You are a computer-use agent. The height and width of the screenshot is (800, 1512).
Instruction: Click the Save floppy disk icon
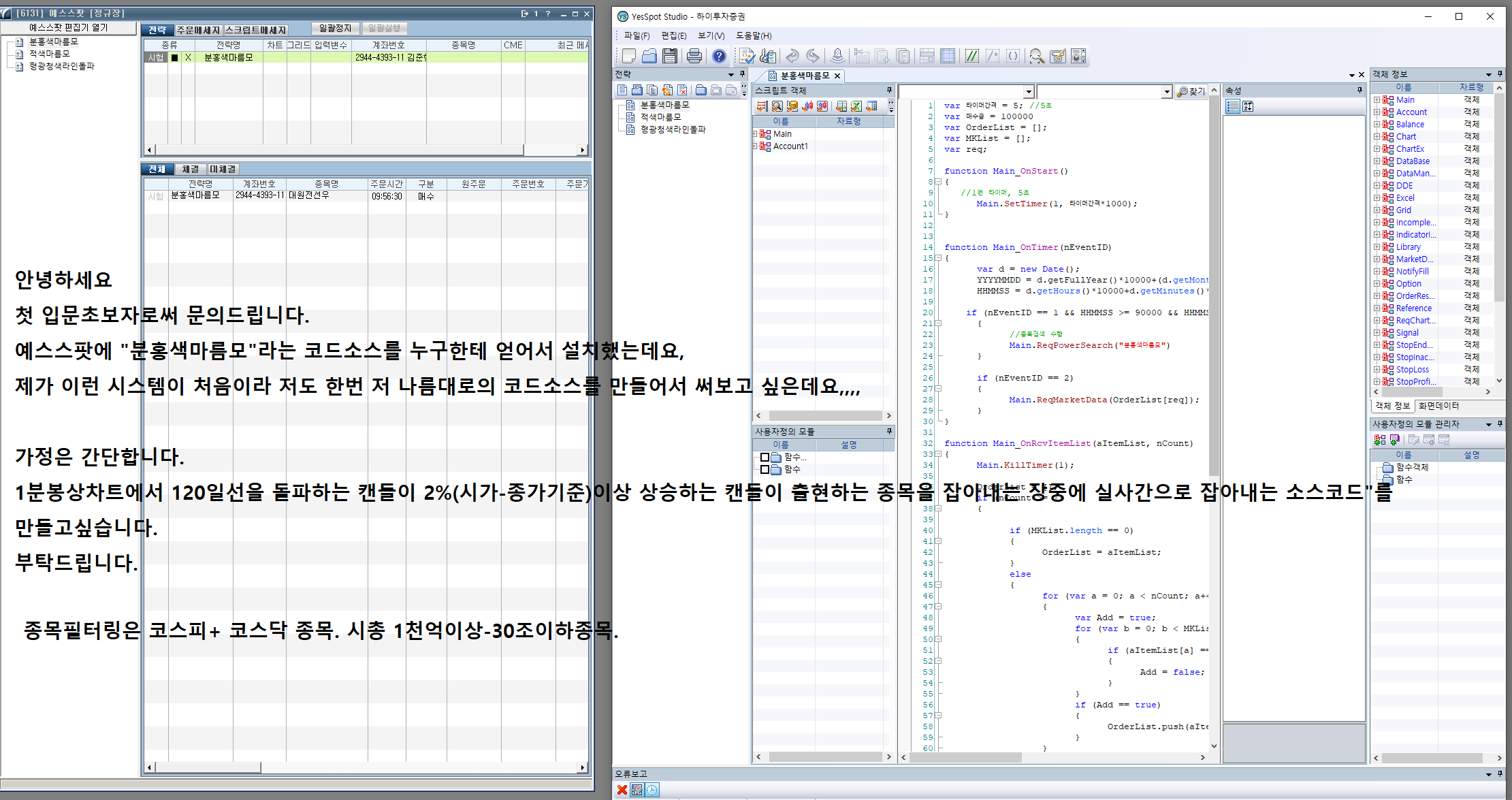point(669,56)
